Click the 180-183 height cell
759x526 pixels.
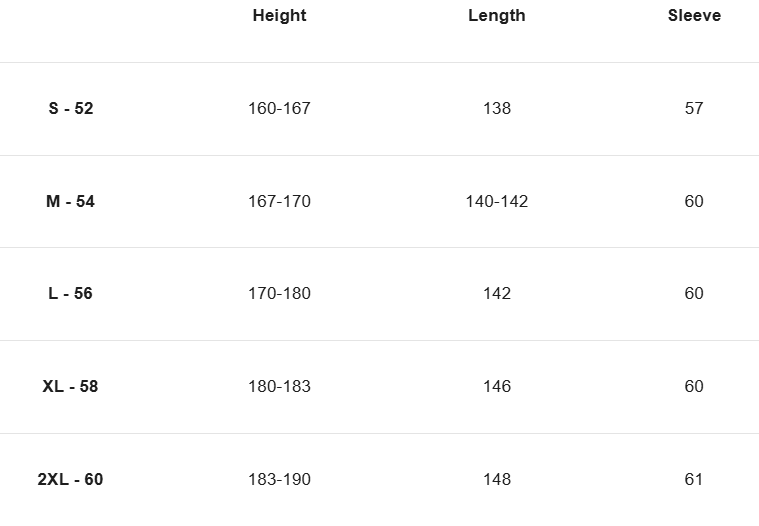(x=279, y=386)
